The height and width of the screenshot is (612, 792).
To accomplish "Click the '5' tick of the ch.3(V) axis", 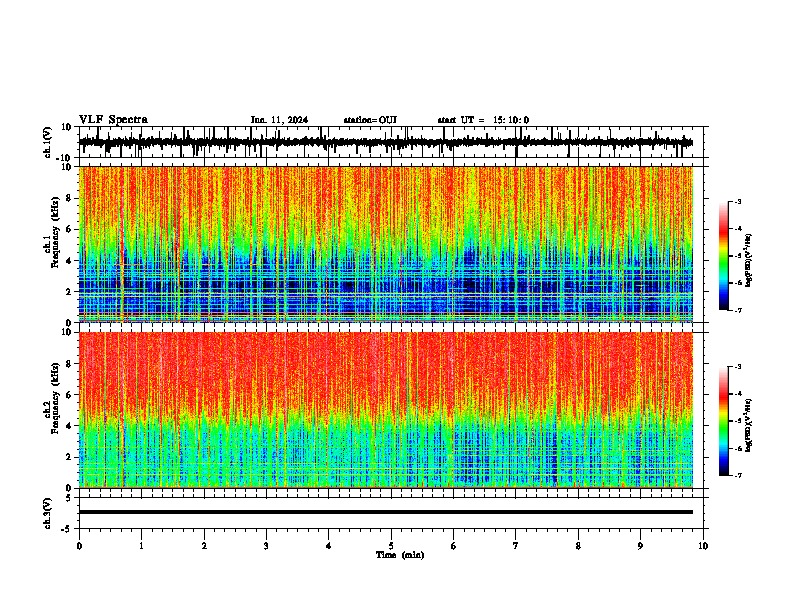I will 70,498.
